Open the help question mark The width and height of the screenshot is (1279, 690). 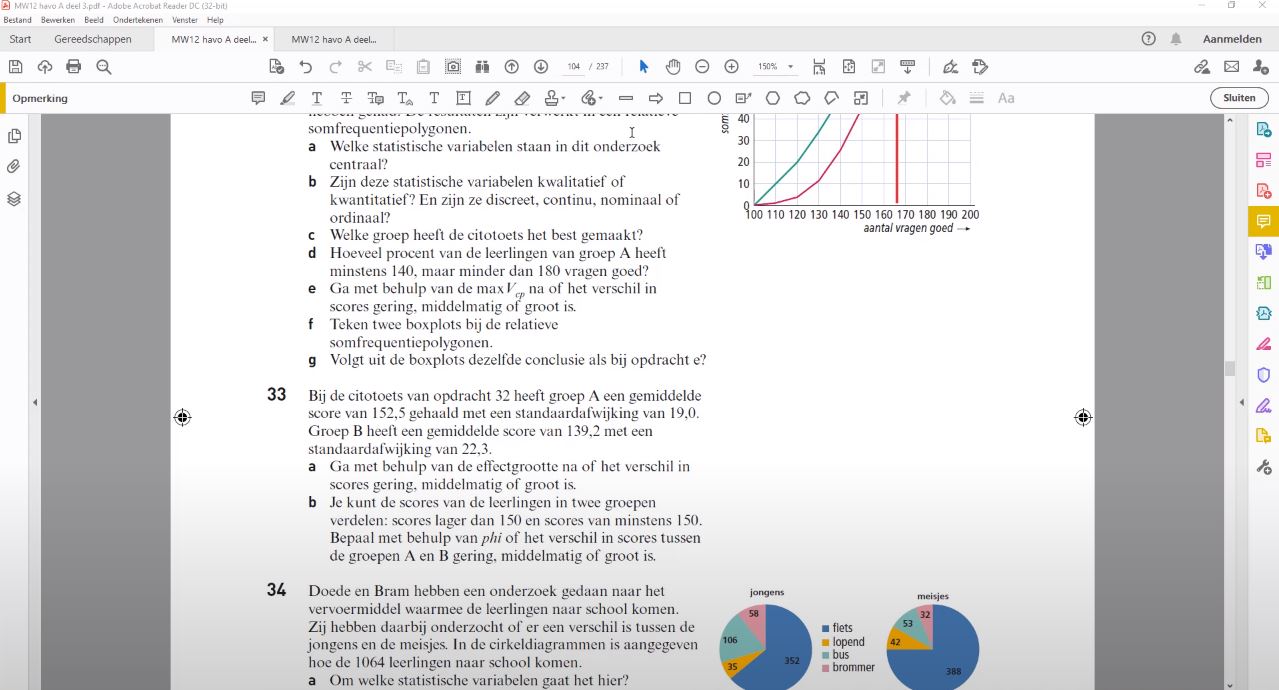click(x=1148, y=39)
